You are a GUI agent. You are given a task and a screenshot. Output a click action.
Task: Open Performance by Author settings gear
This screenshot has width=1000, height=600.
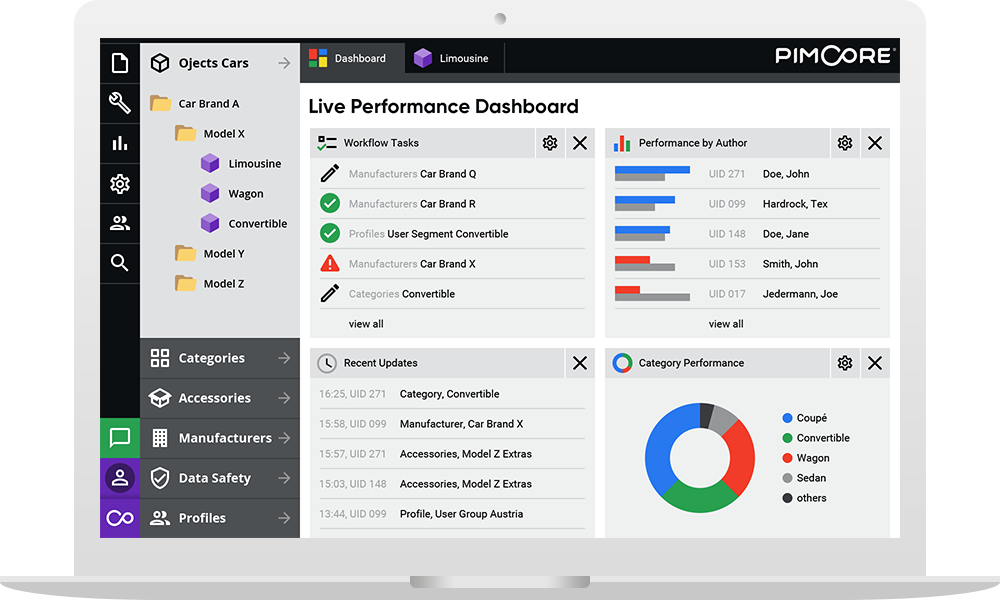[845, 143]
